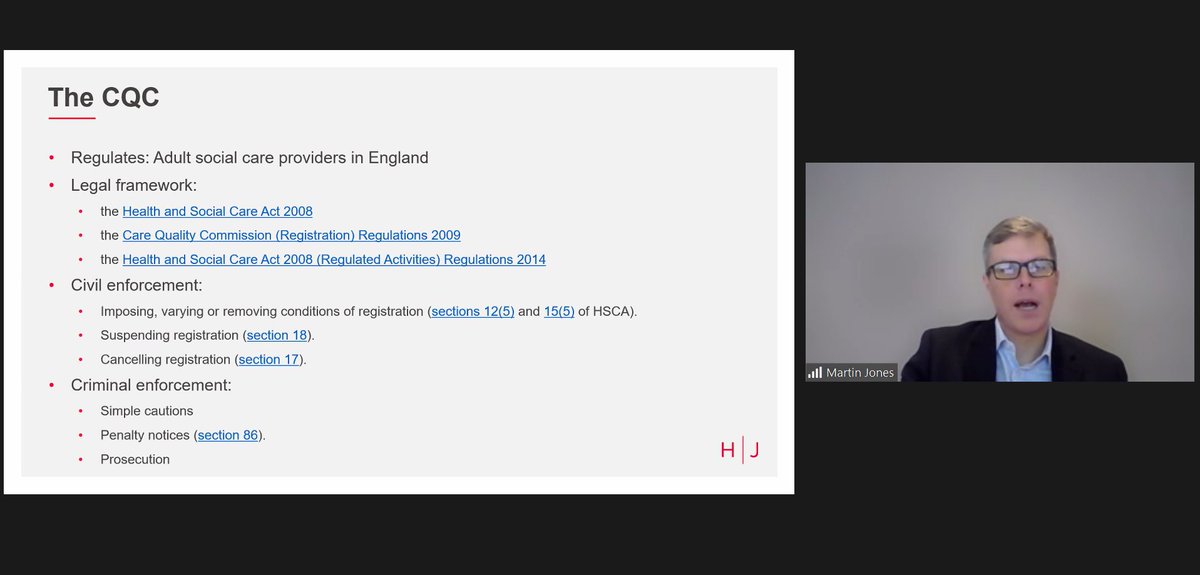
Task: Click the Martin Jones name label
Action: click(x=860, y=372)
